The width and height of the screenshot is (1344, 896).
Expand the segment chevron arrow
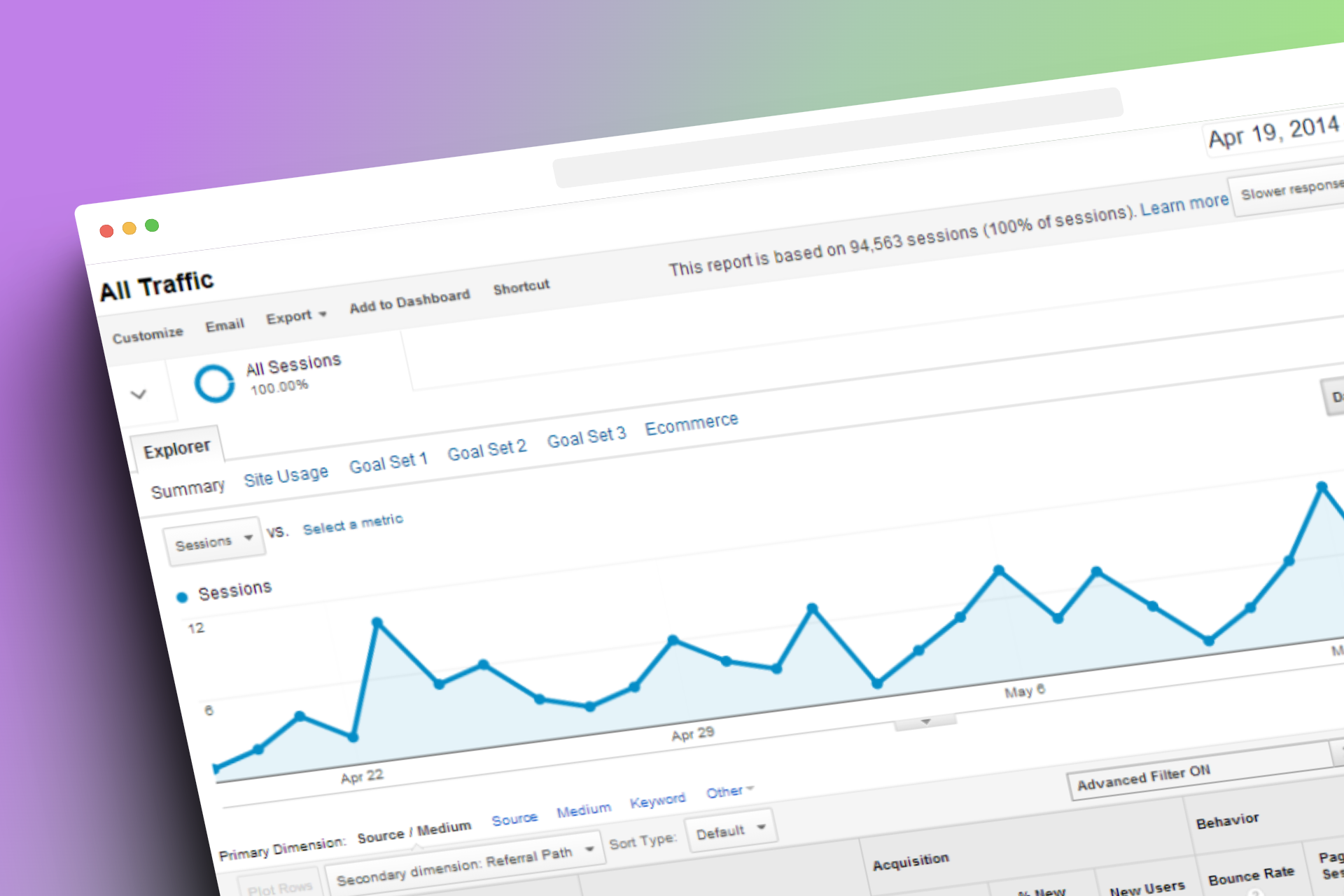[x=139, y=394]
